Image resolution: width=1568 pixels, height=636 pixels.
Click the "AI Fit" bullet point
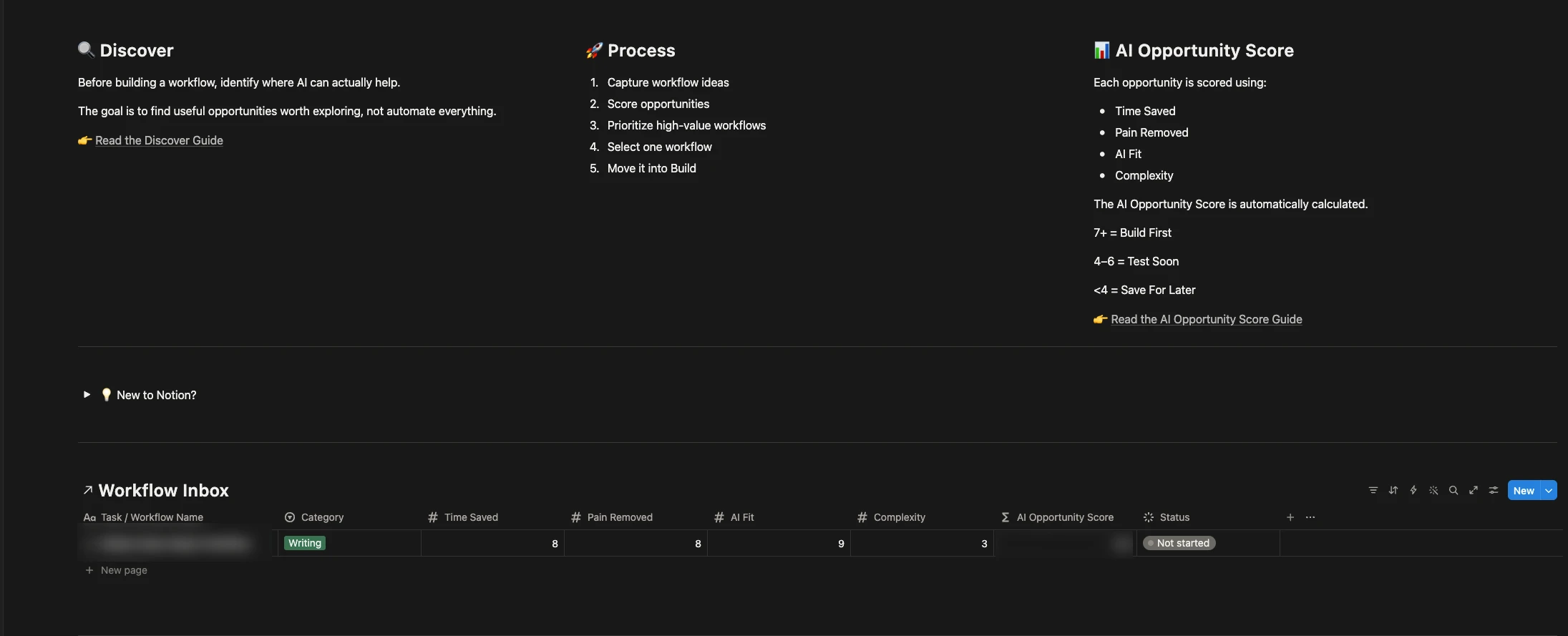pos(1128,154)
